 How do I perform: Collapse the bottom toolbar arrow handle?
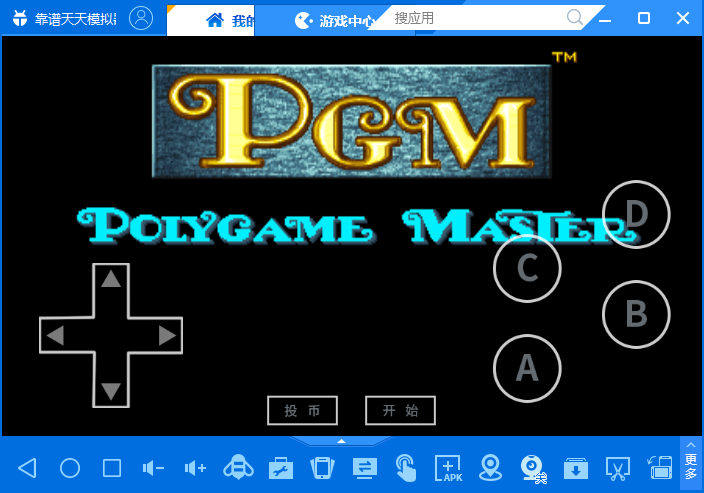click(341, 441)
